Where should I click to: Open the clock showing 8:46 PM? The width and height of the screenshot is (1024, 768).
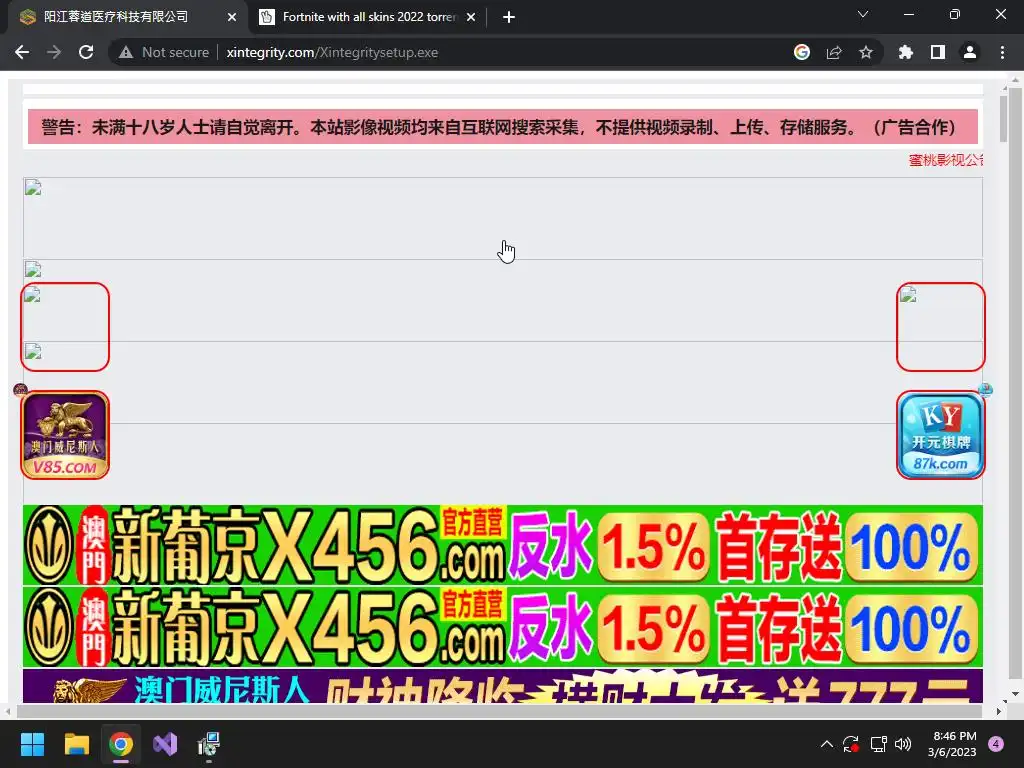pos(952,744)
